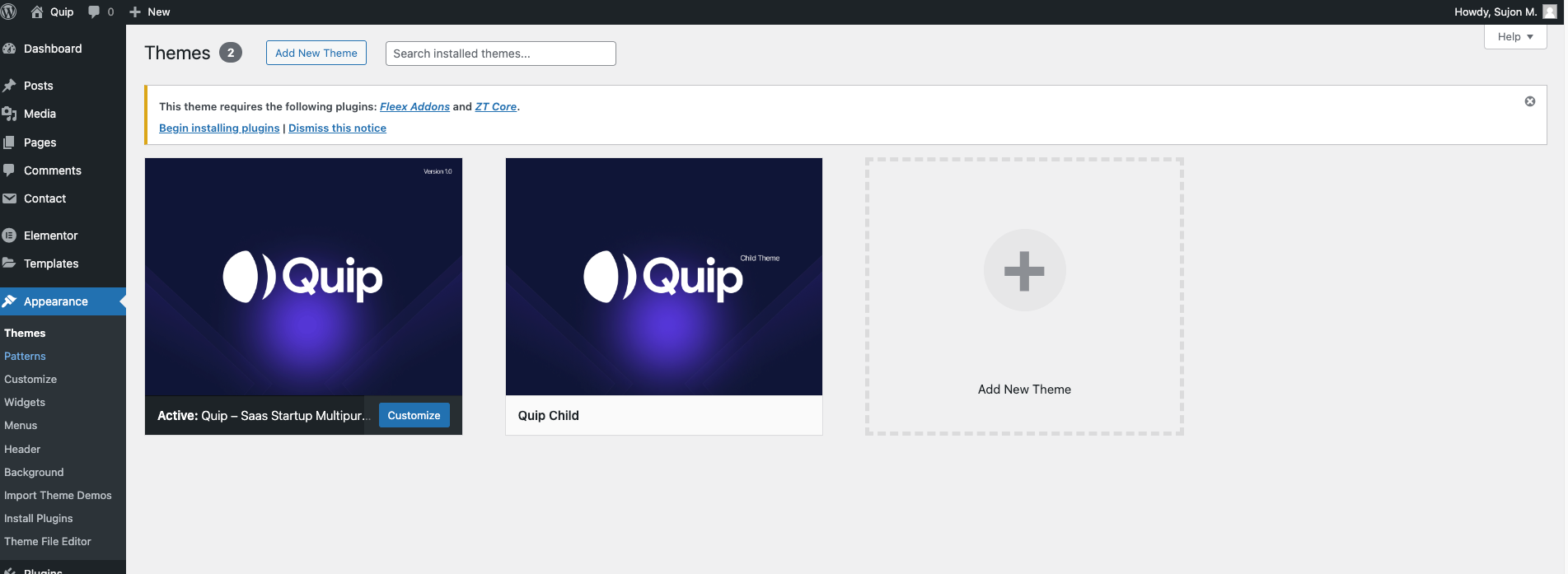The width and height of the screenshot is (1568, 574).
Task: Select the Quip Child theme screenshot
Action: click(664, 277)
